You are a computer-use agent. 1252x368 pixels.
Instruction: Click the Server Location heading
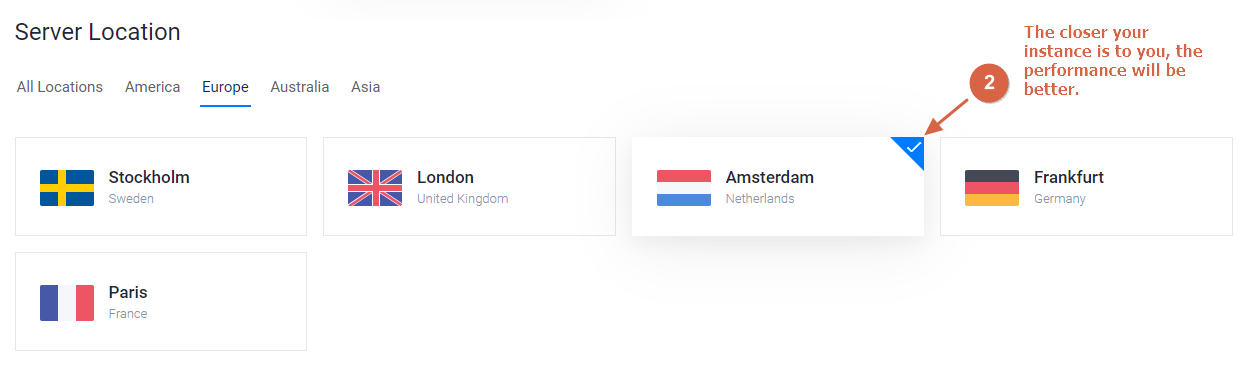tap(98, 32)
